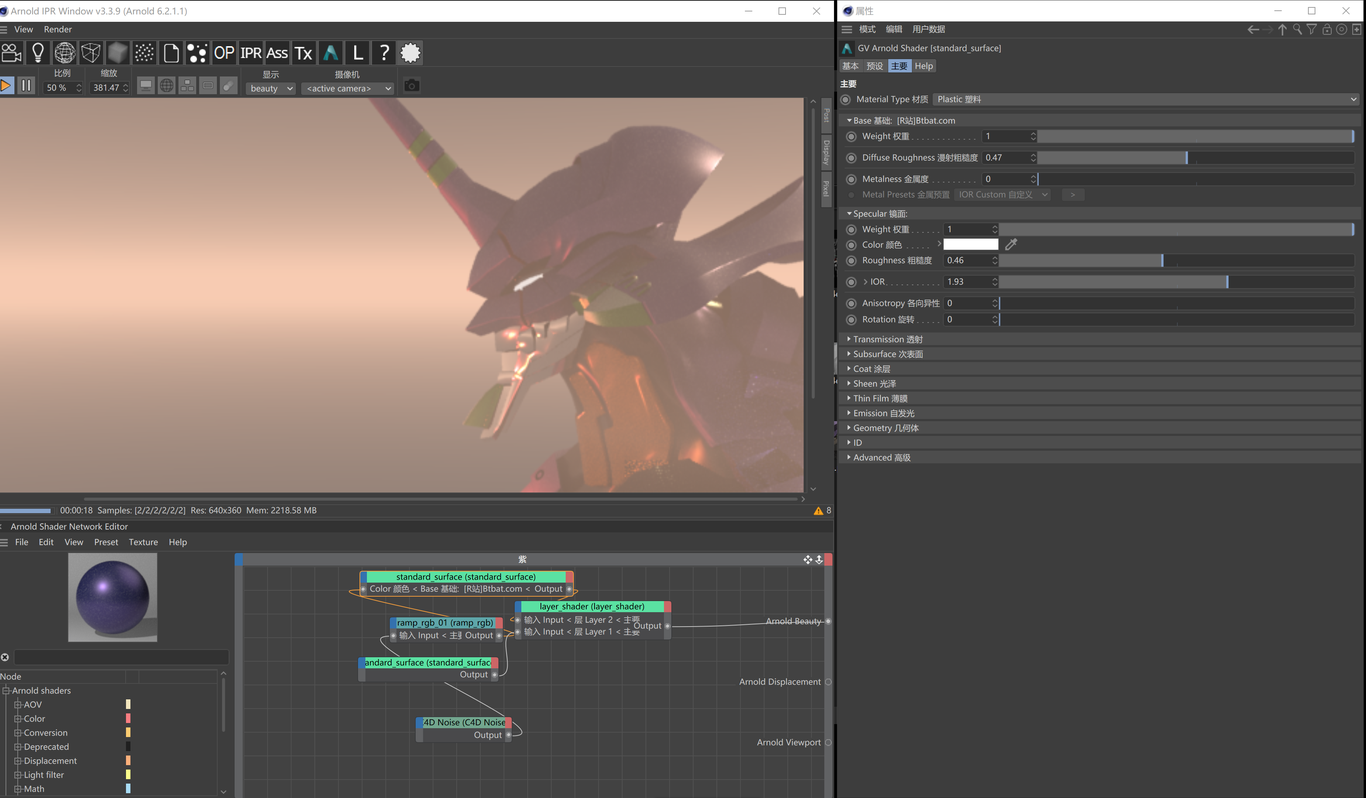
Task: Click the blank document icon
Action: [x=171, y=53]
